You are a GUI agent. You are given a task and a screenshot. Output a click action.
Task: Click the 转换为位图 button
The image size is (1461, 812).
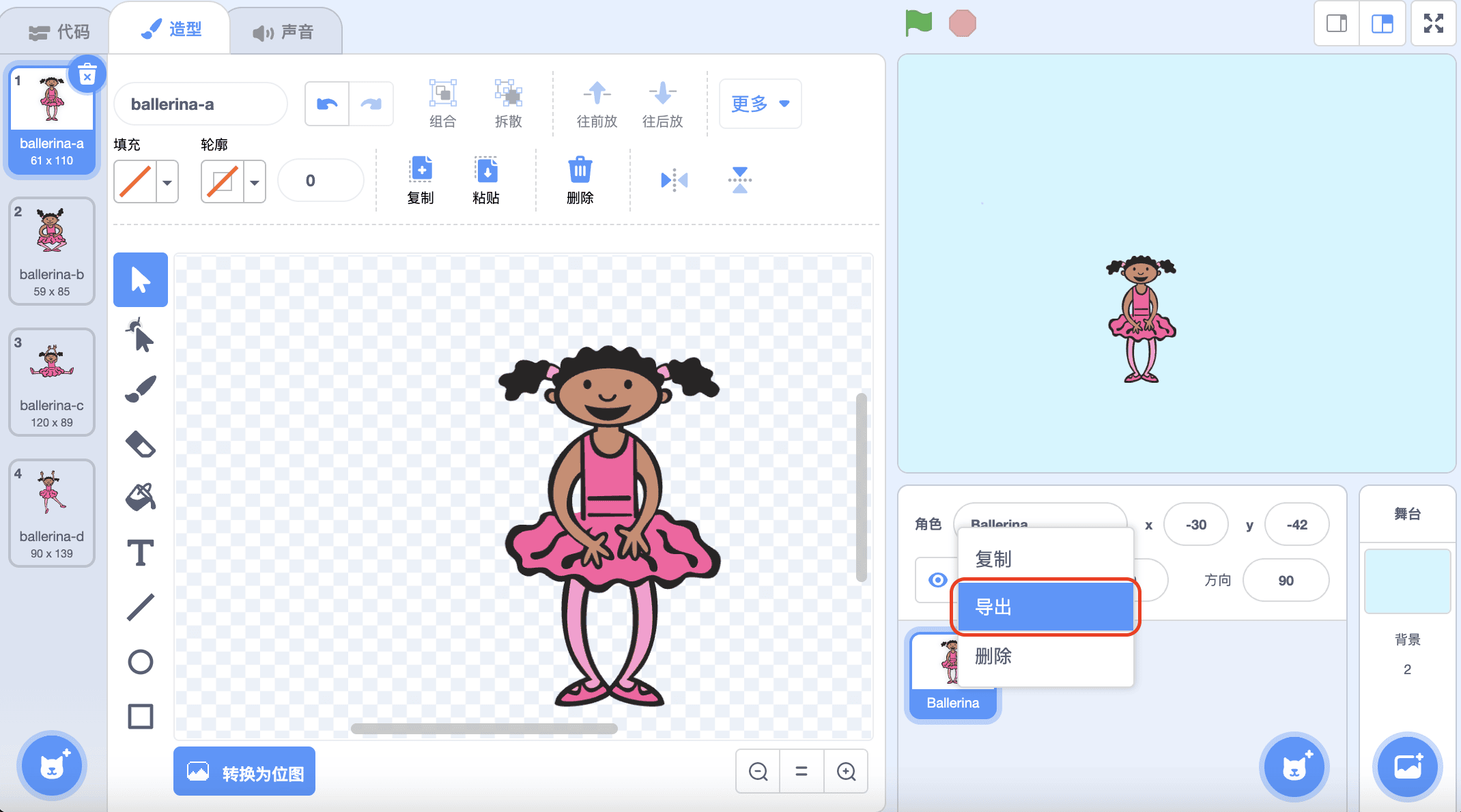point(244,772)
